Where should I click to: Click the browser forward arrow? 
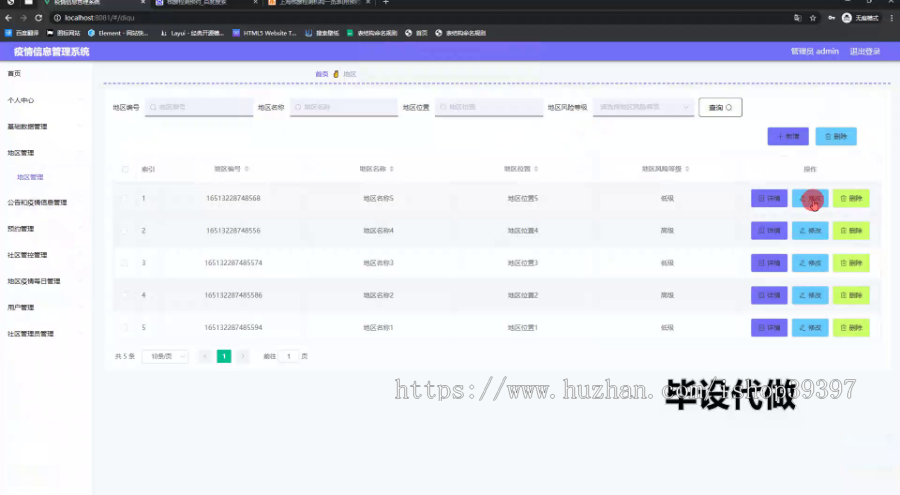coord(23,18)
